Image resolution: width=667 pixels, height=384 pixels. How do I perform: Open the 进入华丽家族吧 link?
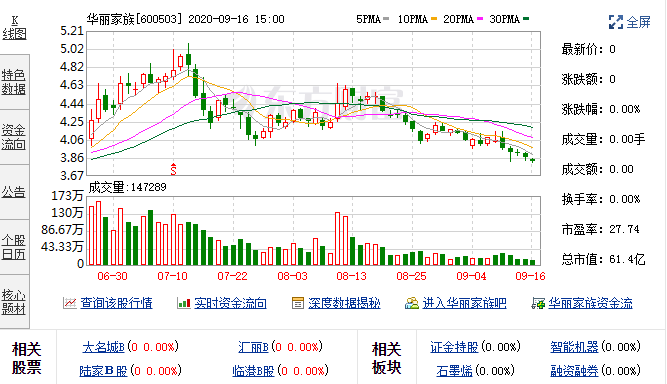point(465,303)
